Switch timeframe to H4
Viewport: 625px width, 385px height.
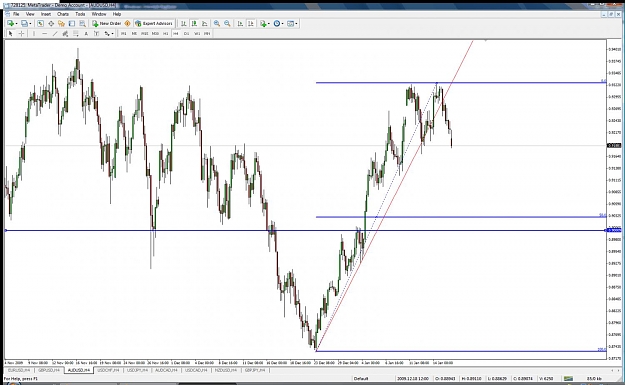[176, 34]
